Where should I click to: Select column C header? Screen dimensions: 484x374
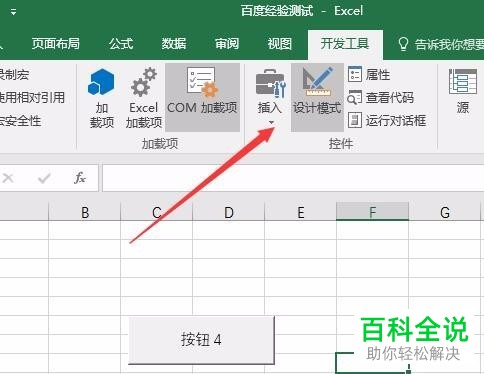[157, 212]
